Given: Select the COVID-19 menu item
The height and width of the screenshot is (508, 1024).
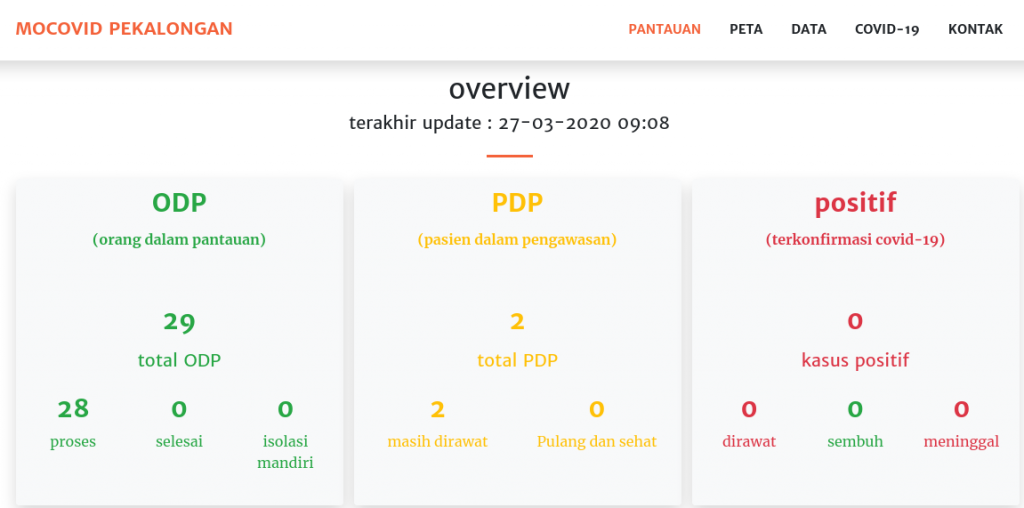Looking at the screenshot, I should tap(886, 29).
